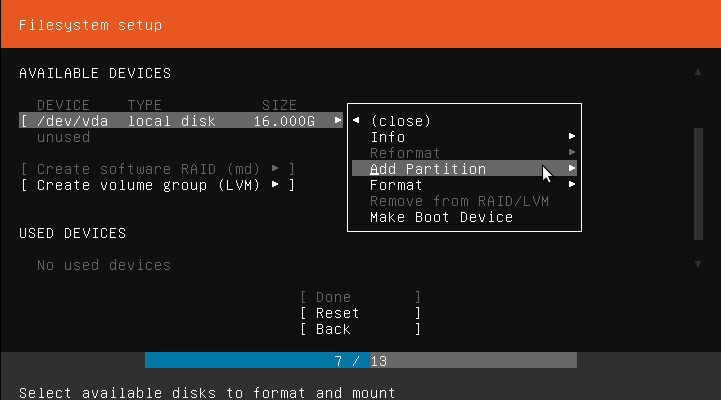Click the vertical scrollbar thumb
Image resolution: width=721 pixels, height=400 pixels.
click(x=698, y=180)
